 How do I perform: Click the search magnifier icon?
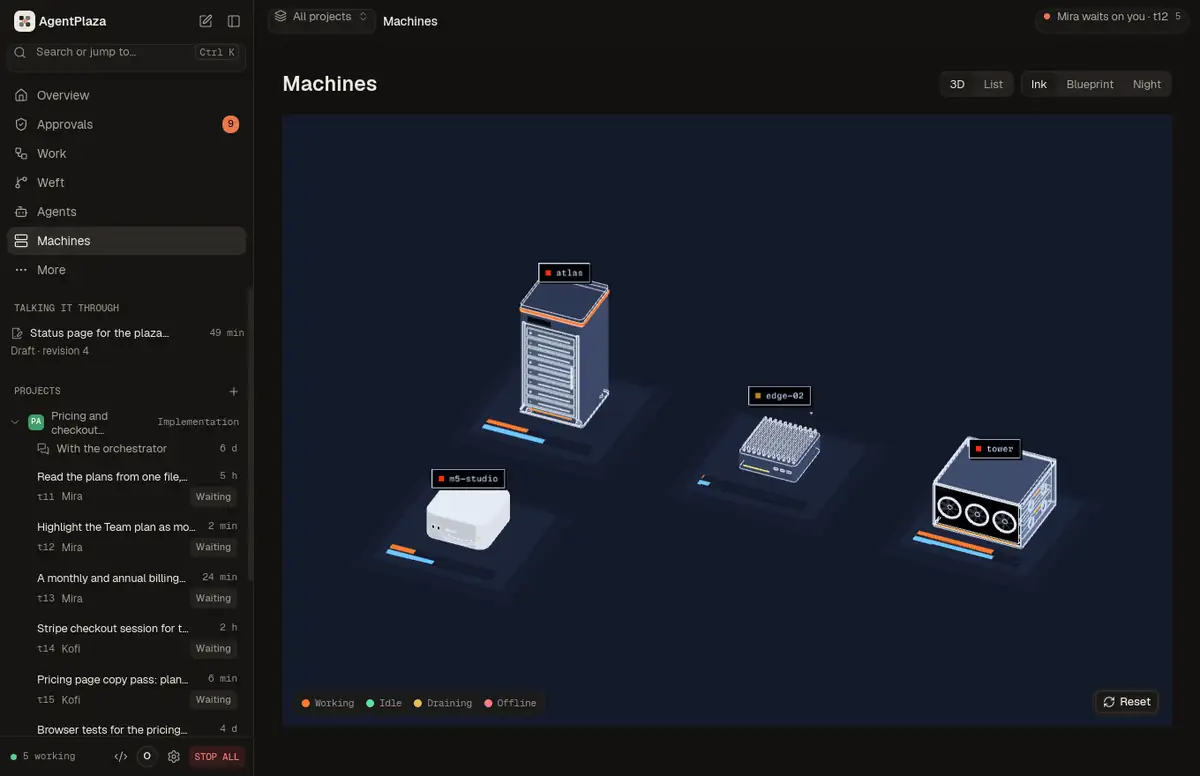click(x=20, y=52)
